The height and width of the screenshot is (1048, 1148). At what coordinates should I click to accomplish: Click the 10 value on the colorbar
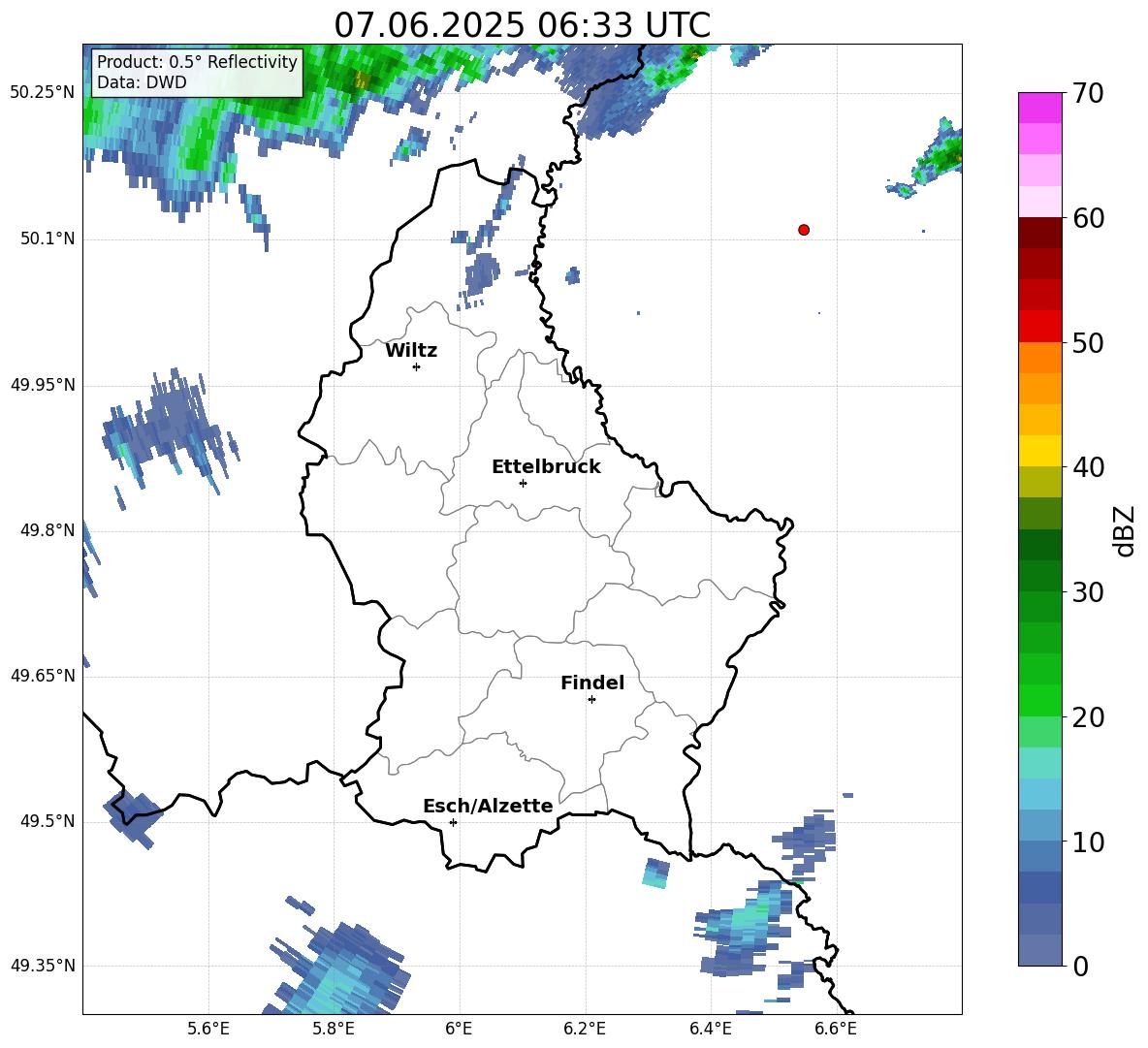1087,842
